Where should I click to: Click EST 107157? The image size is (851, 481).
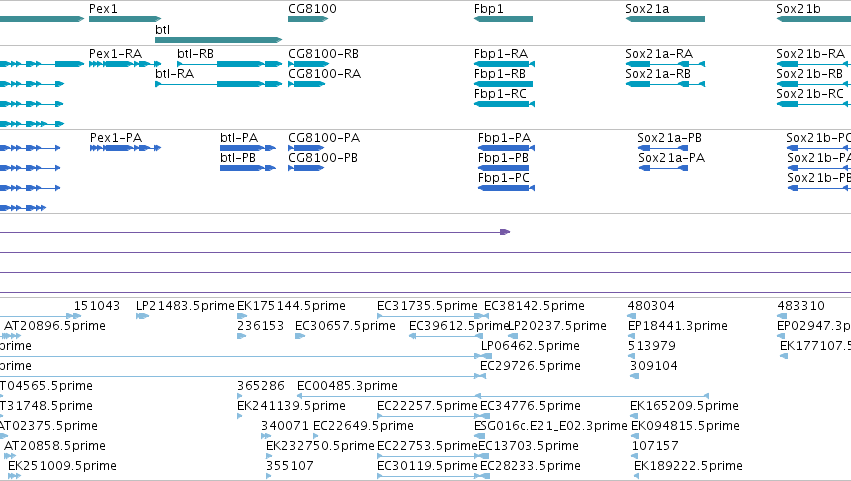[x=655, y=446]
